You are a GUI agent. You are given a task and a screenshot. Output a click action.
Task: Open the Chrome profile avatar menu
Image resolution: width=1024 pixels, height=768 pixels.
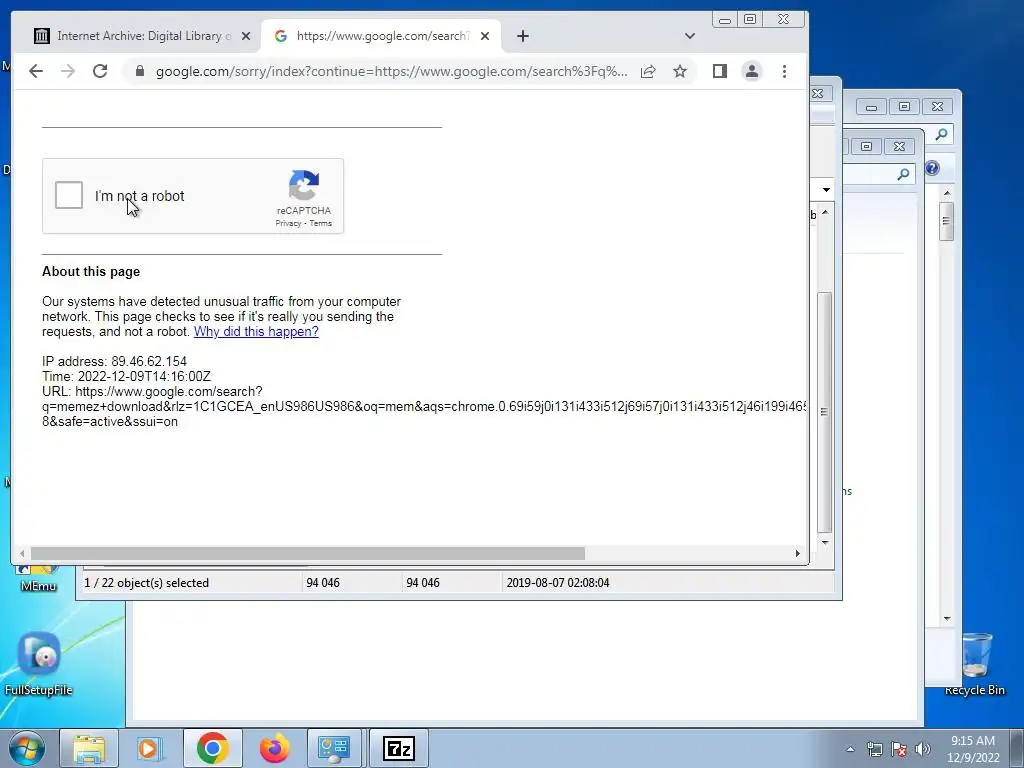[752, 71]
